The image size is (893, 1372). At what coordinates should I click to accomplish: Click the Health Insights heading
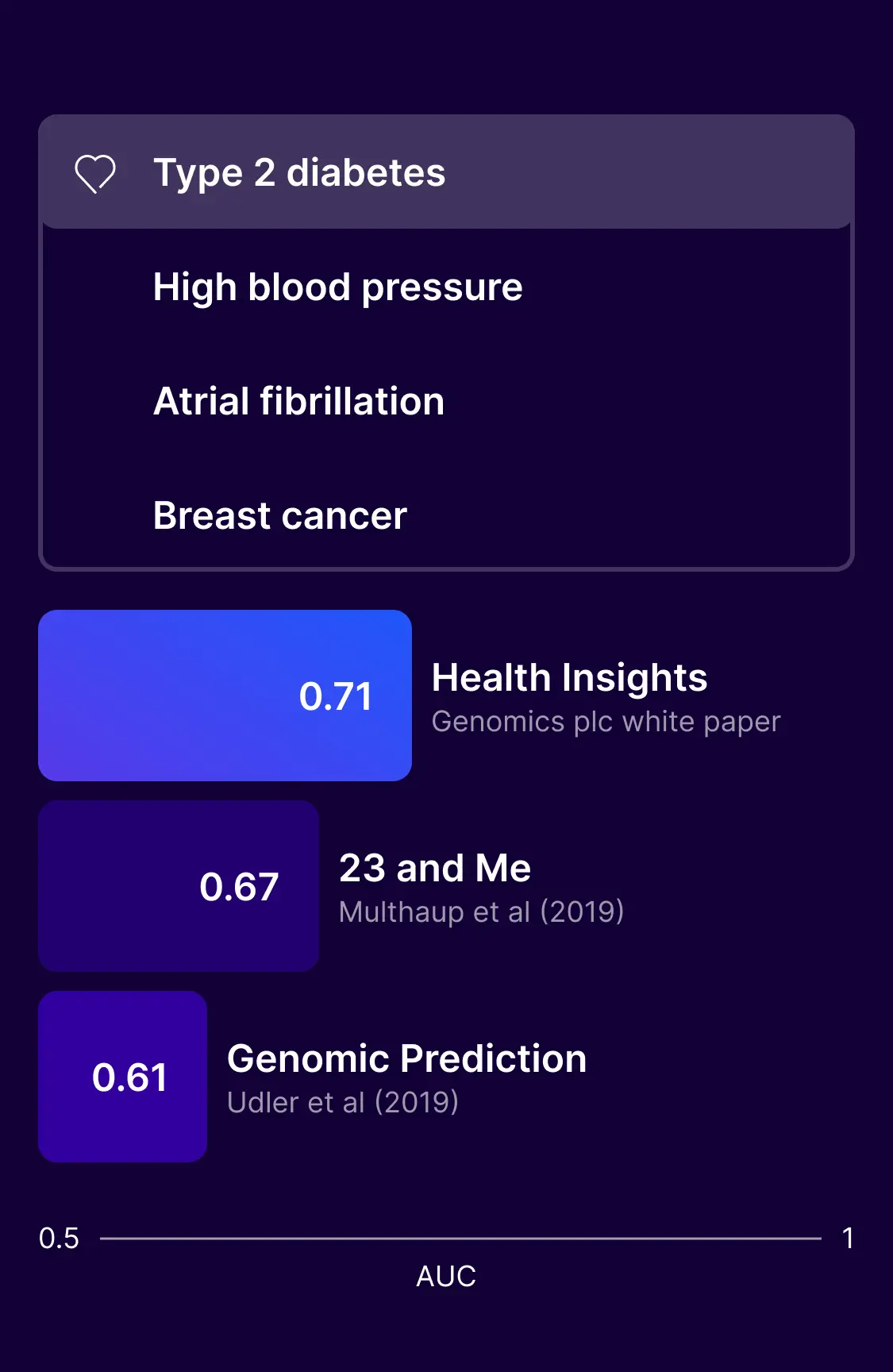[x=569, y=678]
